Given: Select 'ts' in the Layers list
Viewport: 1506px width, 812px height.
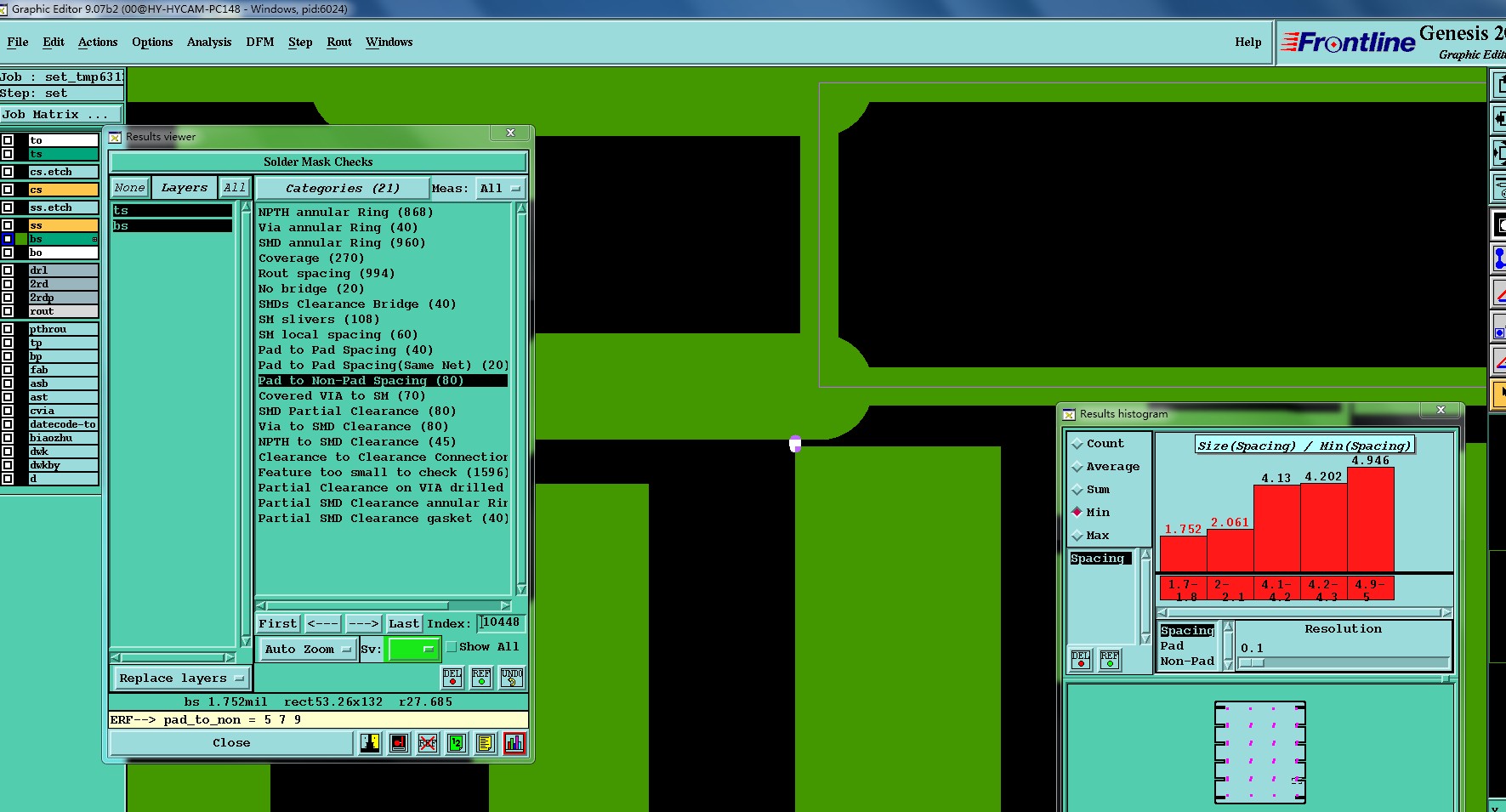Looking at the screenshot, I should click(x=173, y=211).
